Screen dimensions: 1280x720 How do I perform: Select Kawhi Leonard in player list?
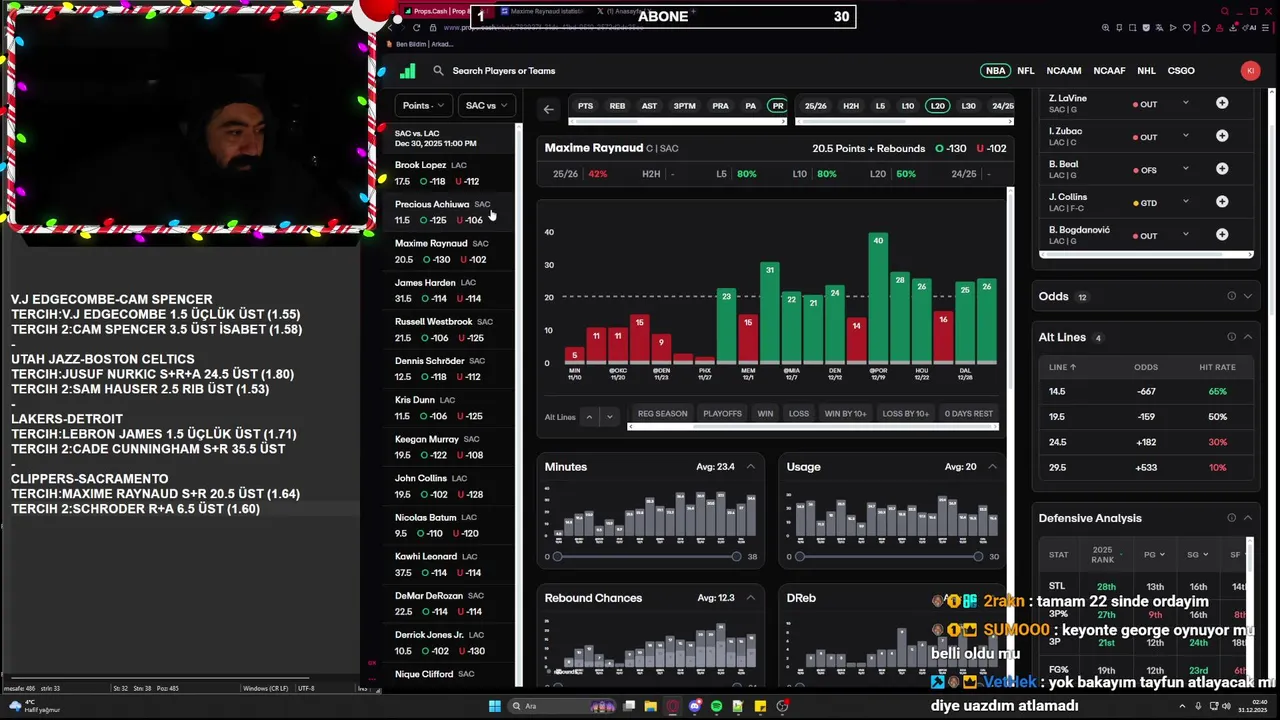point(448,565)
